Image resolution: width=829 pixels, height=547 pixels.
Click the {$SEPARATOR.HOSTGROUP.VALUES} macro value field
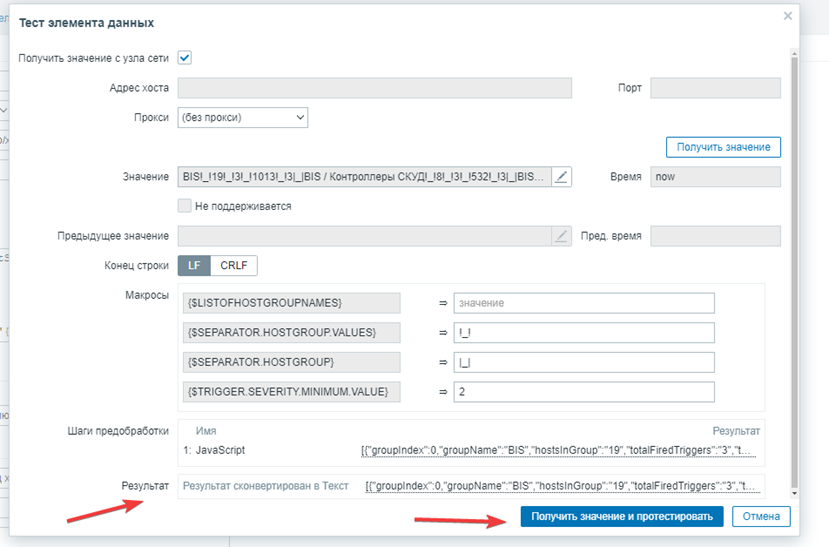(x=583, y=332)
